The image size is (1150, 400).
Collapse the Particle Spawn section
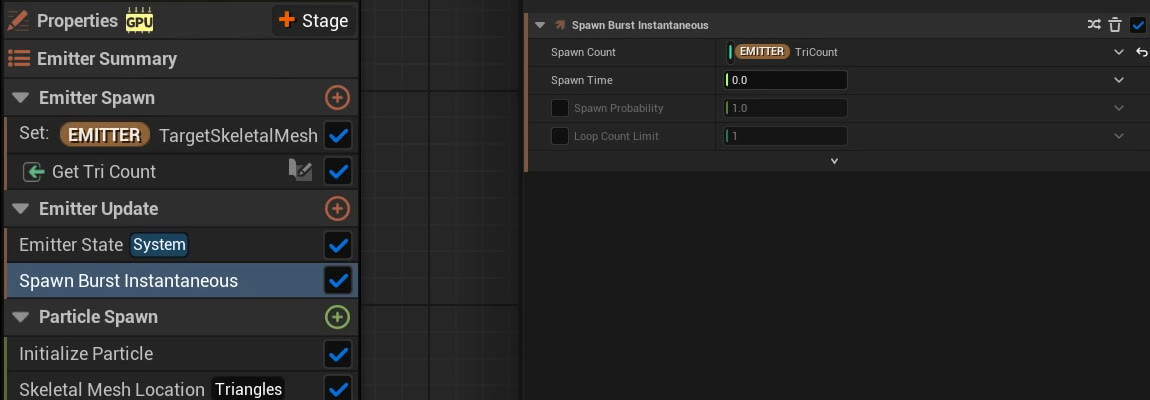click(x=21, y=318)
